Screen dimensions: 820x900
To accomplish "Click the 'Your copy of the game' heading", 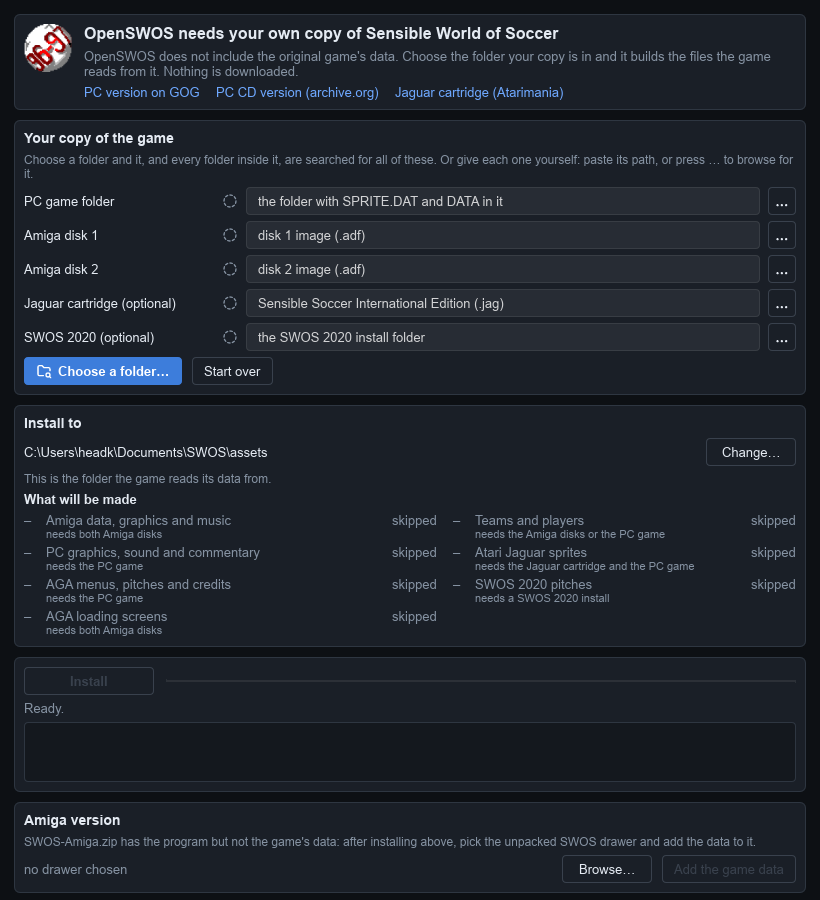I will click(x=99, y=138).
